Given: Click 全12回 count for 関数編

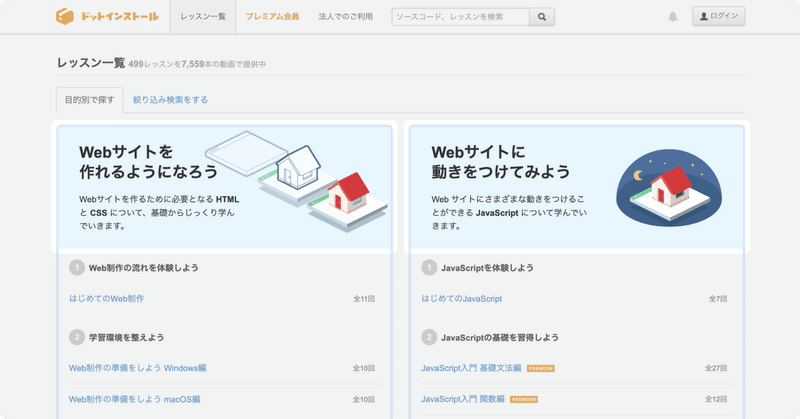Looking at the screenshot, I should pos(716,399).
